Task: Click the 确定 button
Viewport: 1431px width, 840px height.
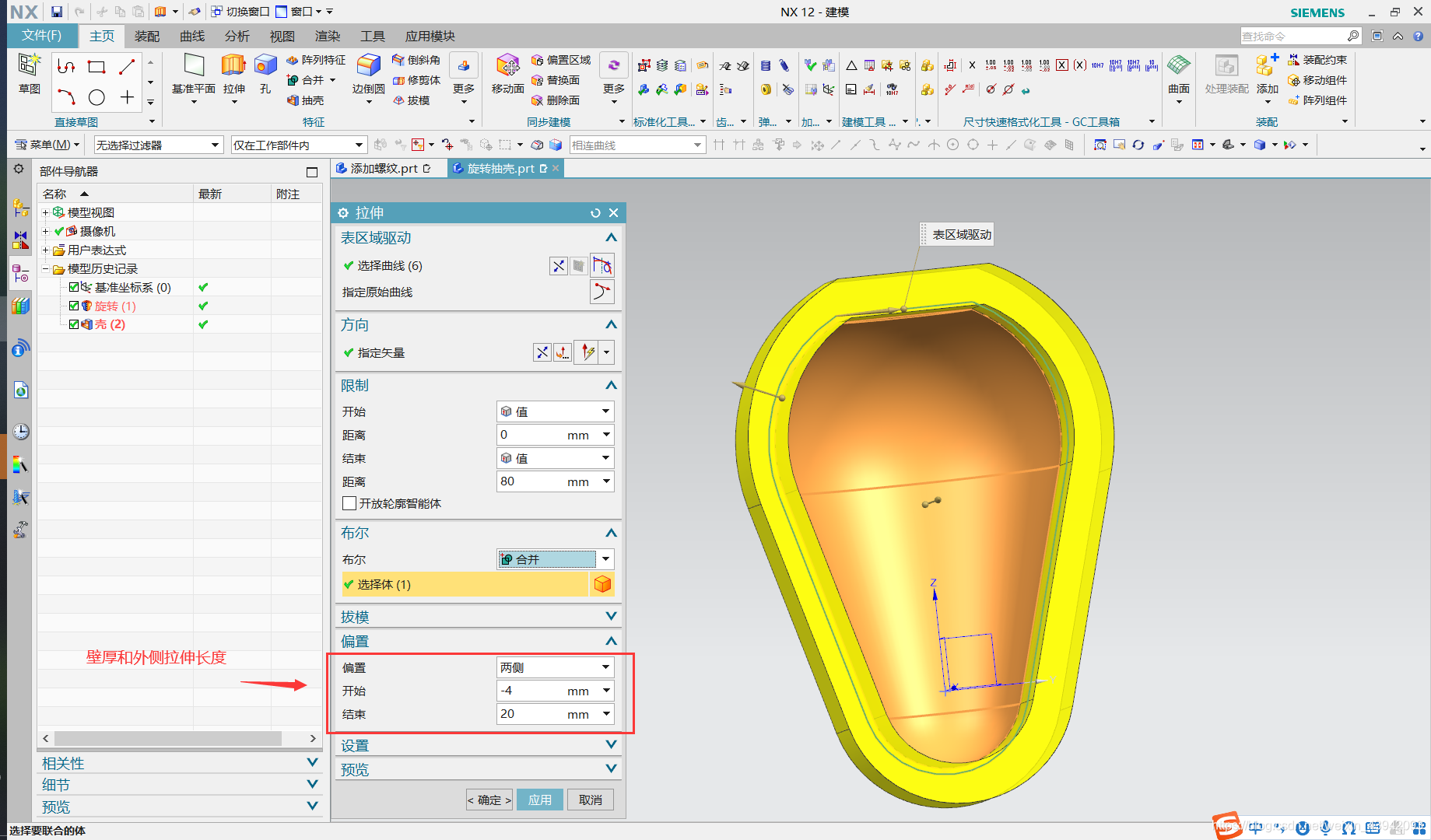Action: (489, 800)
